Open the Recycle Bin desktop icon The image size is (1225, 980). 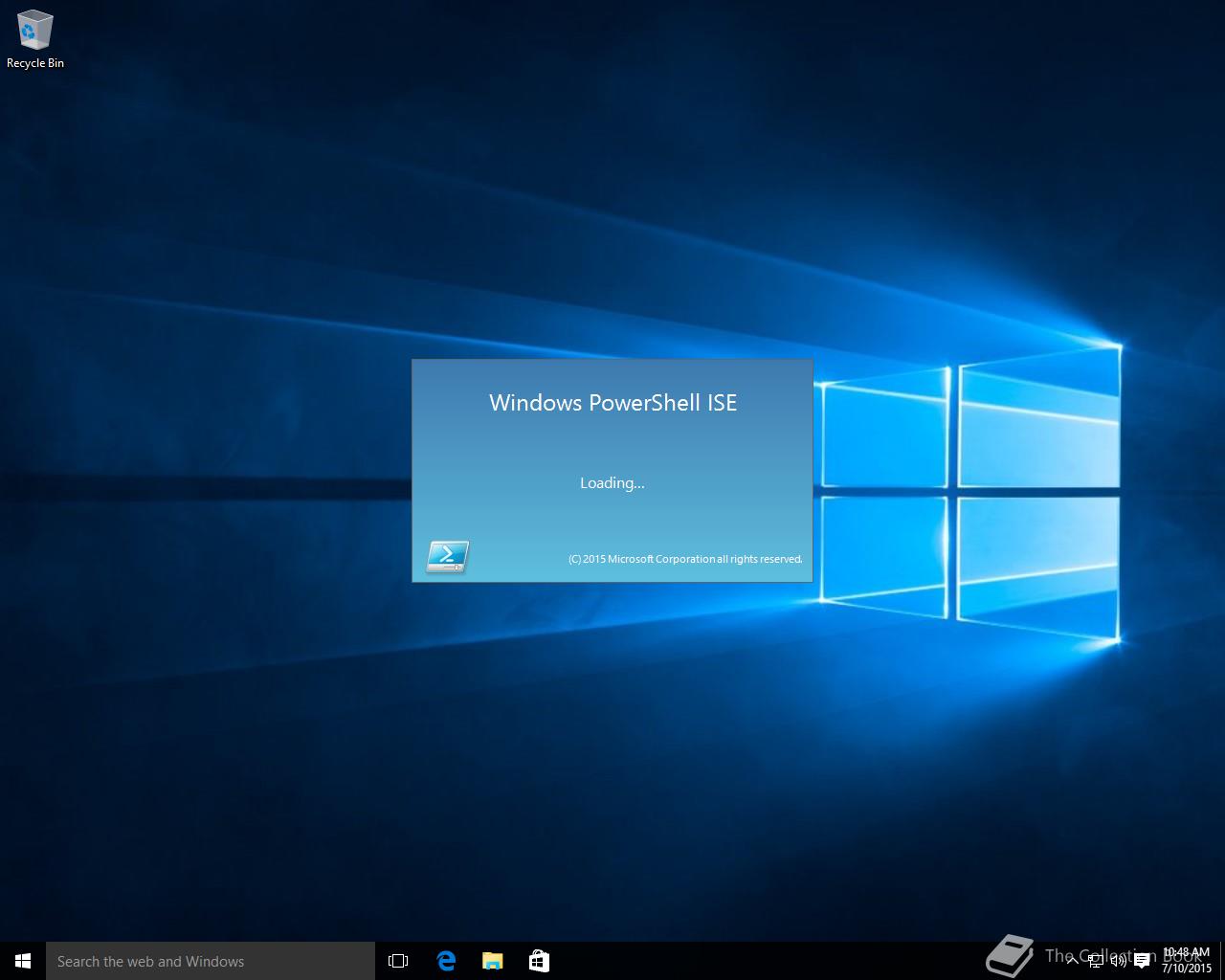pyautogui.click(x=35, y=40)
